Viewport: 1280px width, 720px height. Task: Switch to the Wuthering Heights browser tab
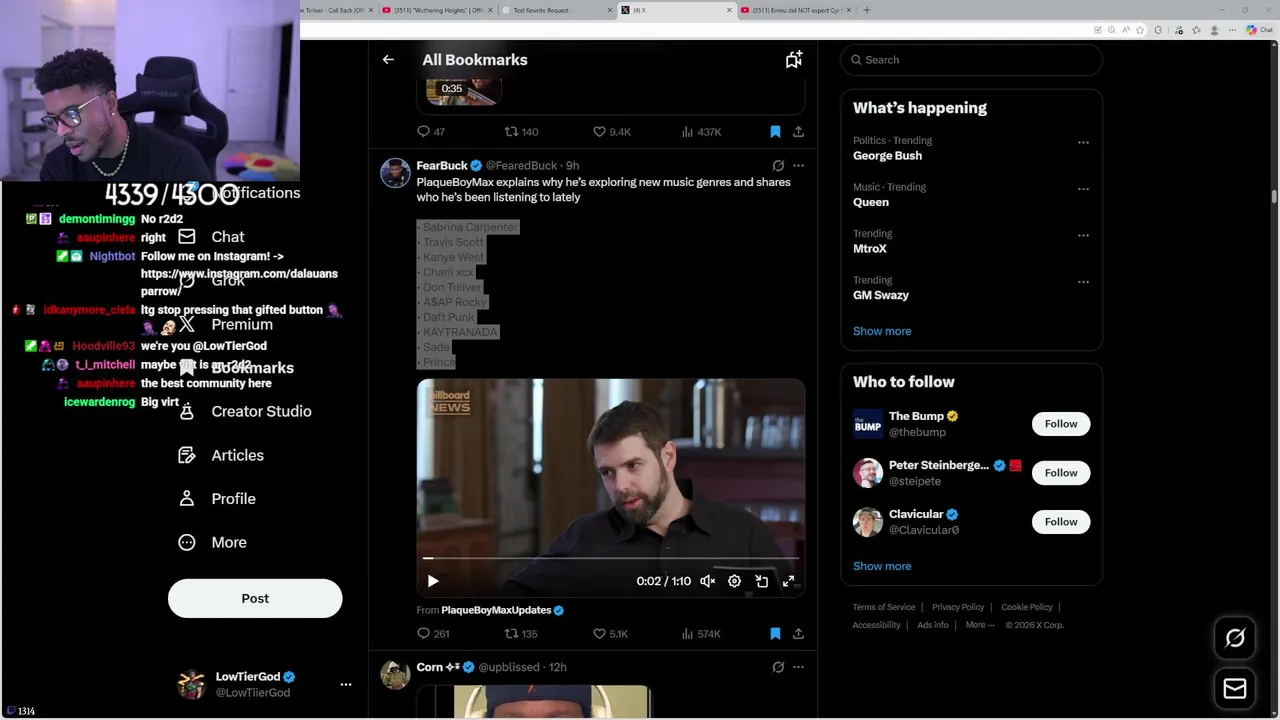pos(436,10)
